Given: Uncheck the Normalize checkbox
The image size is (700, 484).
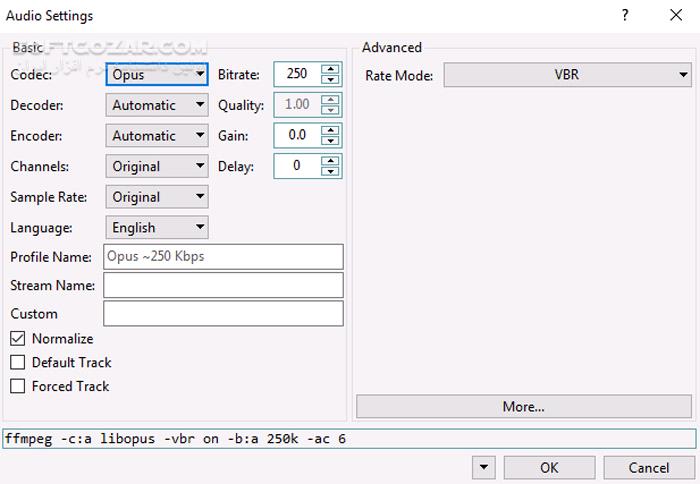Looking at the screenshot, I should coord(18,339).
